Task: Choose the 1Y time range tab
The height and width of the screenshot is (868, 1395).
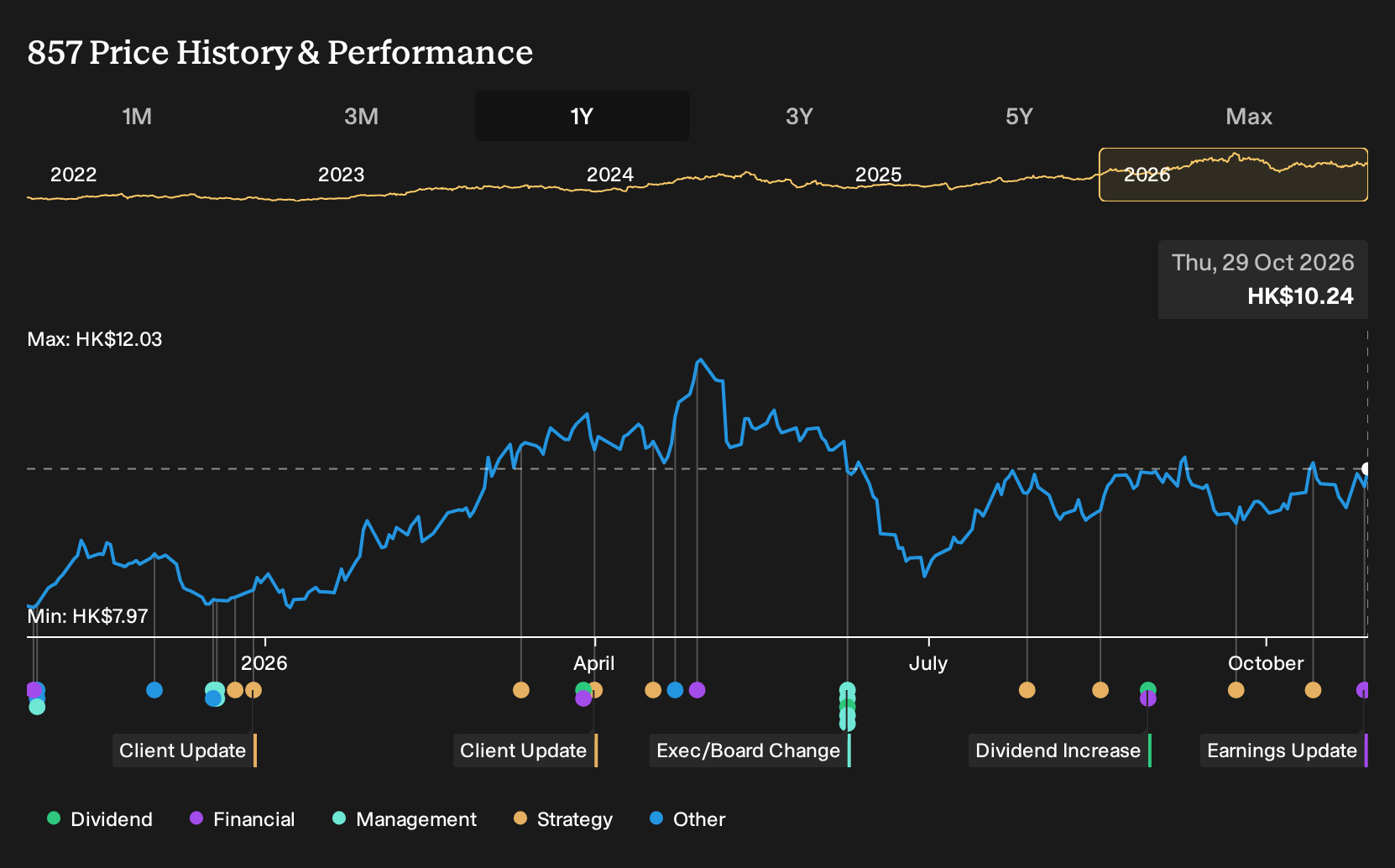Action: click(583, 116)
